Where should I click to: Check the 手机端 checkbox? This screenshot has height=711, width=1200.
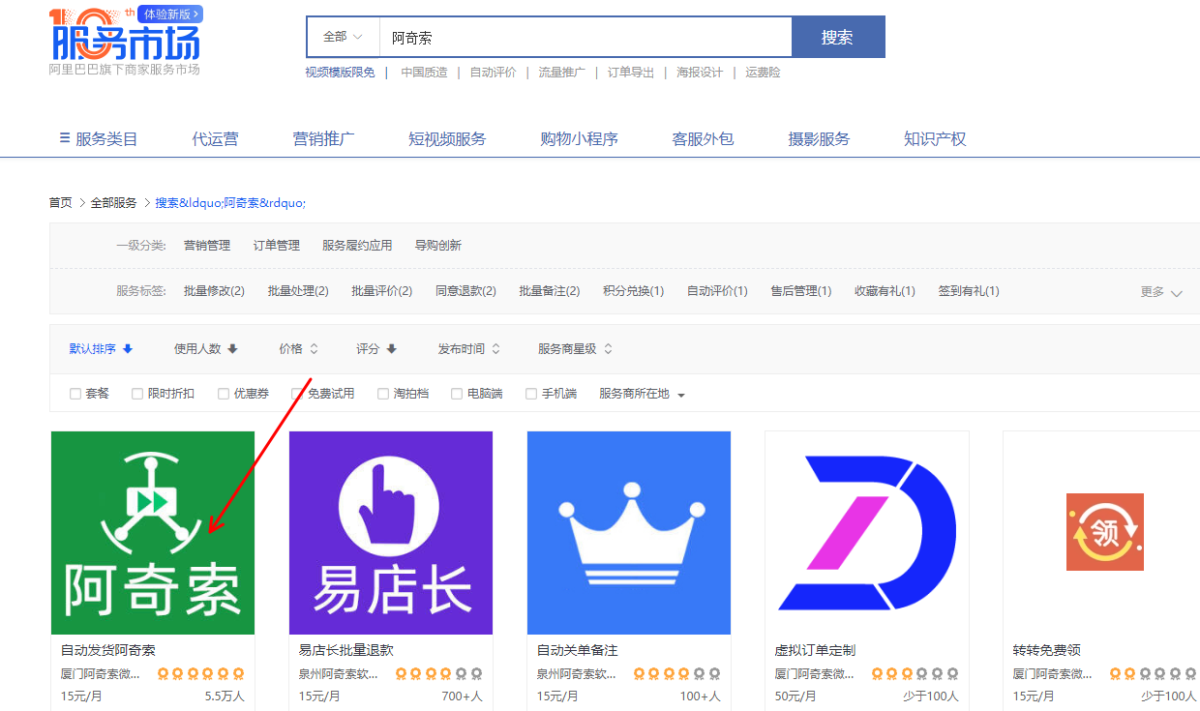[531, 394]
